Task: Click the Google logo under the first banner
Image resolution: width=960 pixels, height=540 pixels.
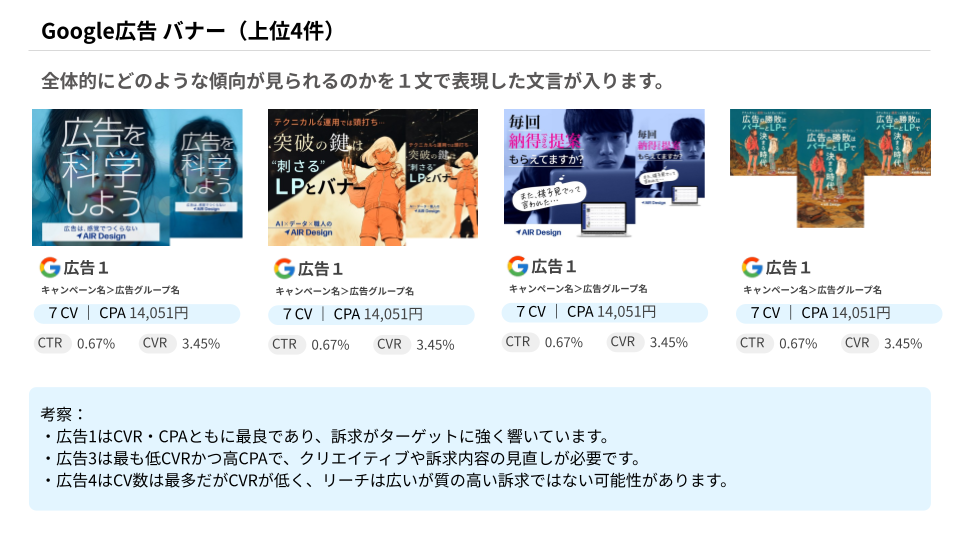Action: point(50,268)
